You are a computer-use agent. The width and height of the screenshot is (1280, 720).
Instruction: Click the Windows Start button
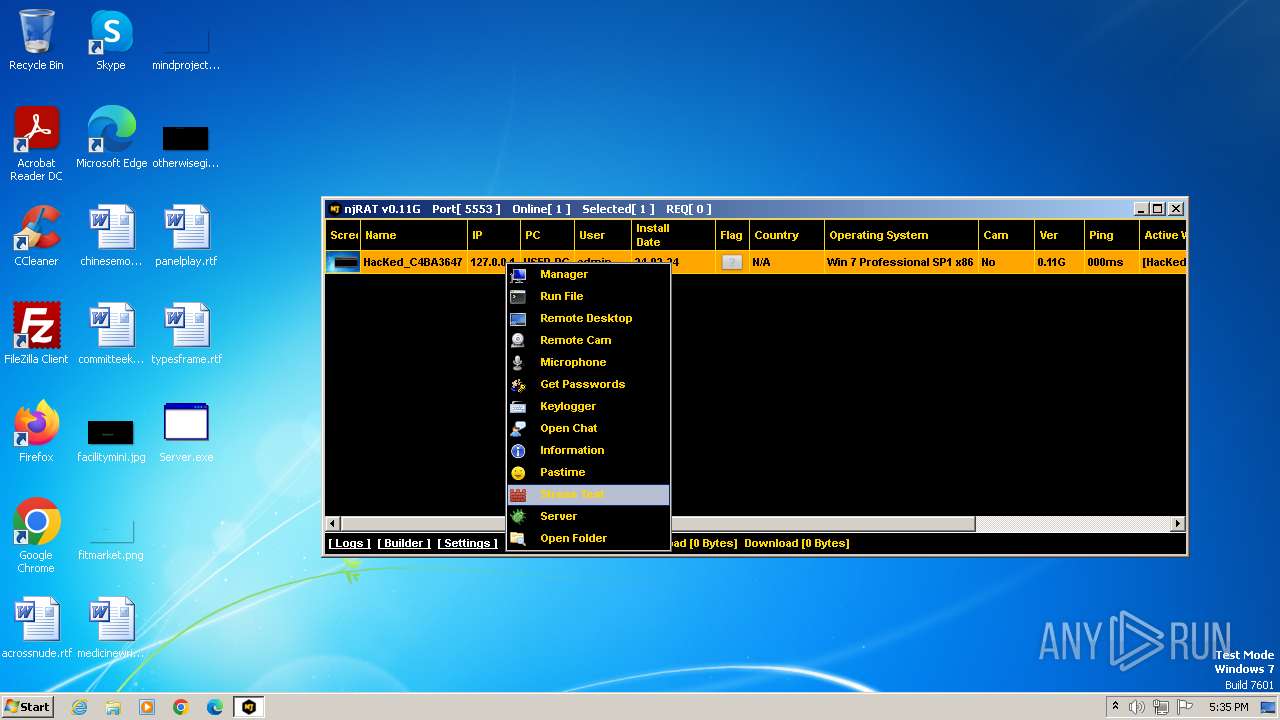28,706
